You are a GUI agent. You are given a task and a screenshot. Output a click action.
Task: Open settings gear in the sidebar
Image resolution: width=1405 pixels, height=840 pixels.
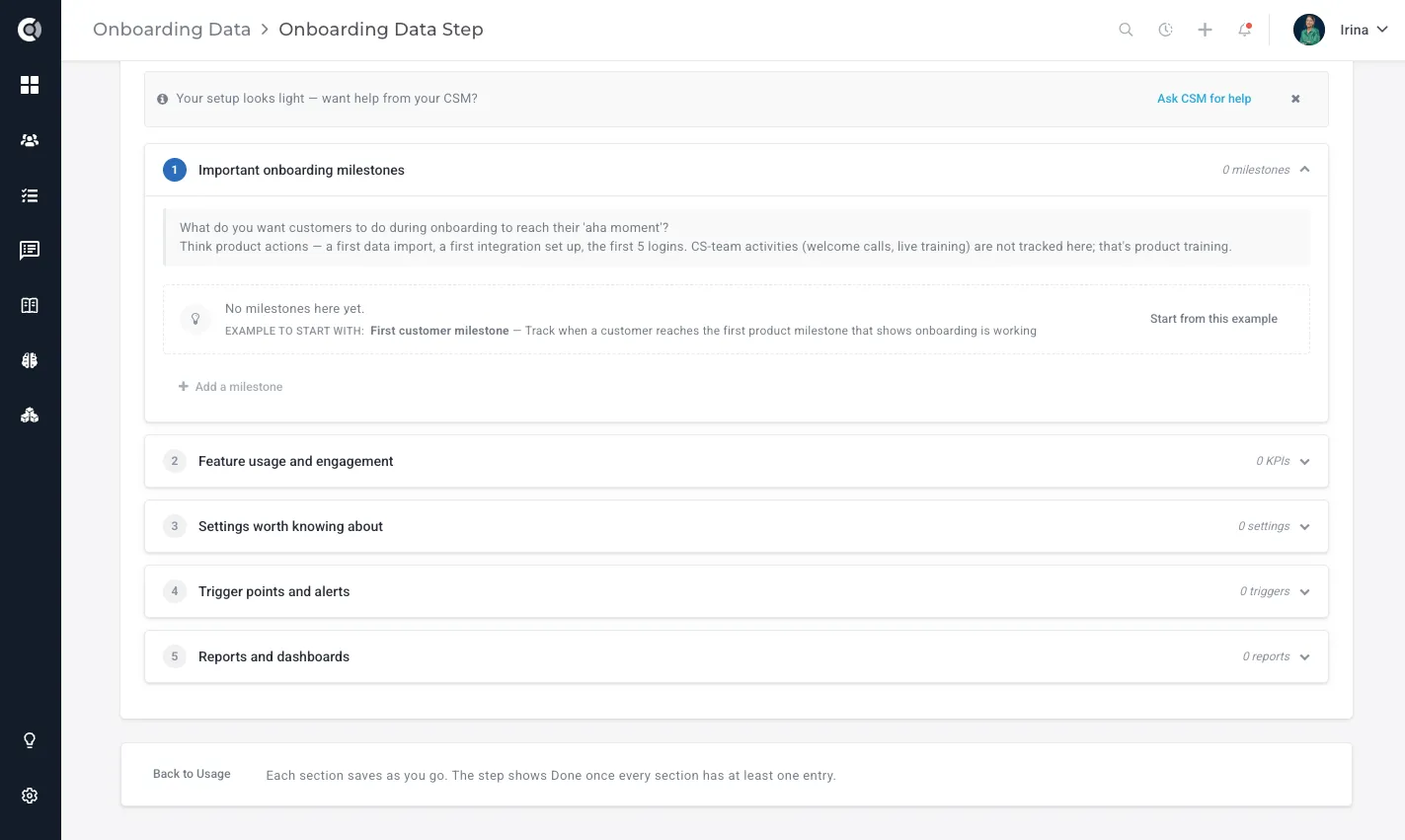pos(30,796)
